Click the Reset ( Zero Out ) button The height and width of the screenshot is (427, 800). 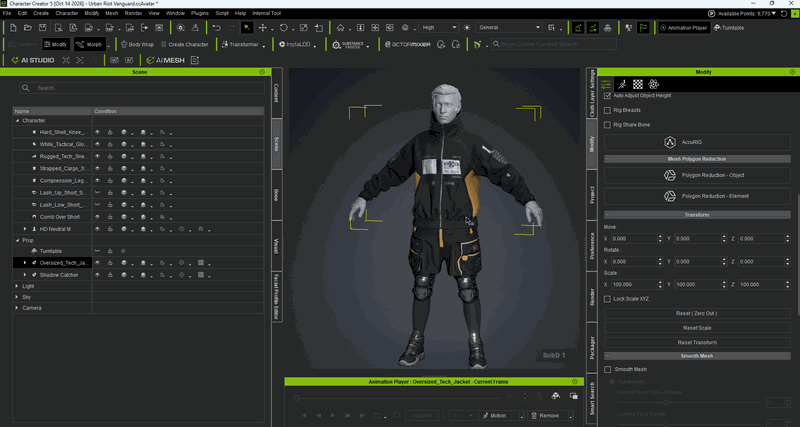(x=697, y=313)
